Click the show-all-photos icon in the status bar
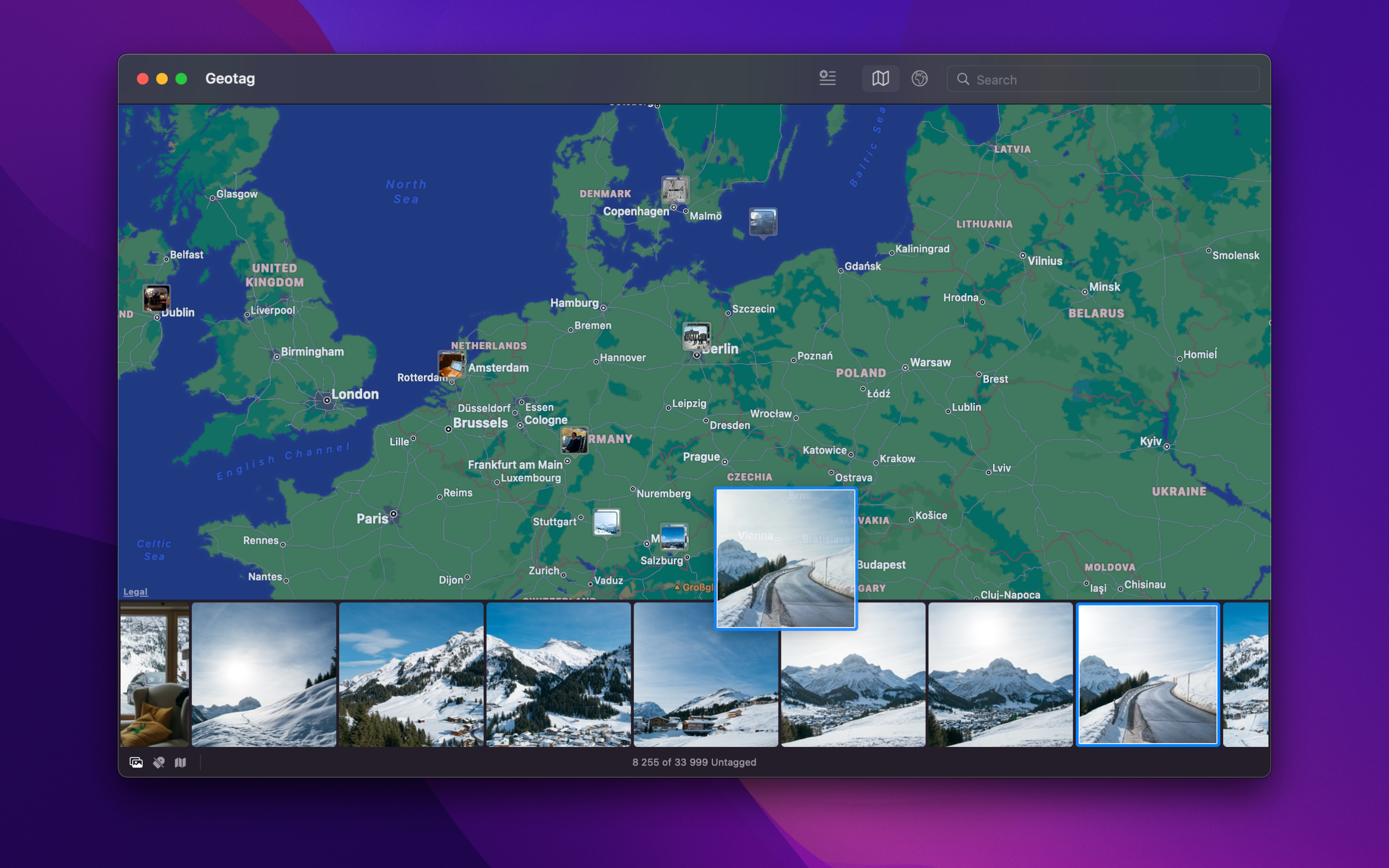1389x868 pixels. [x=136, y=762]
